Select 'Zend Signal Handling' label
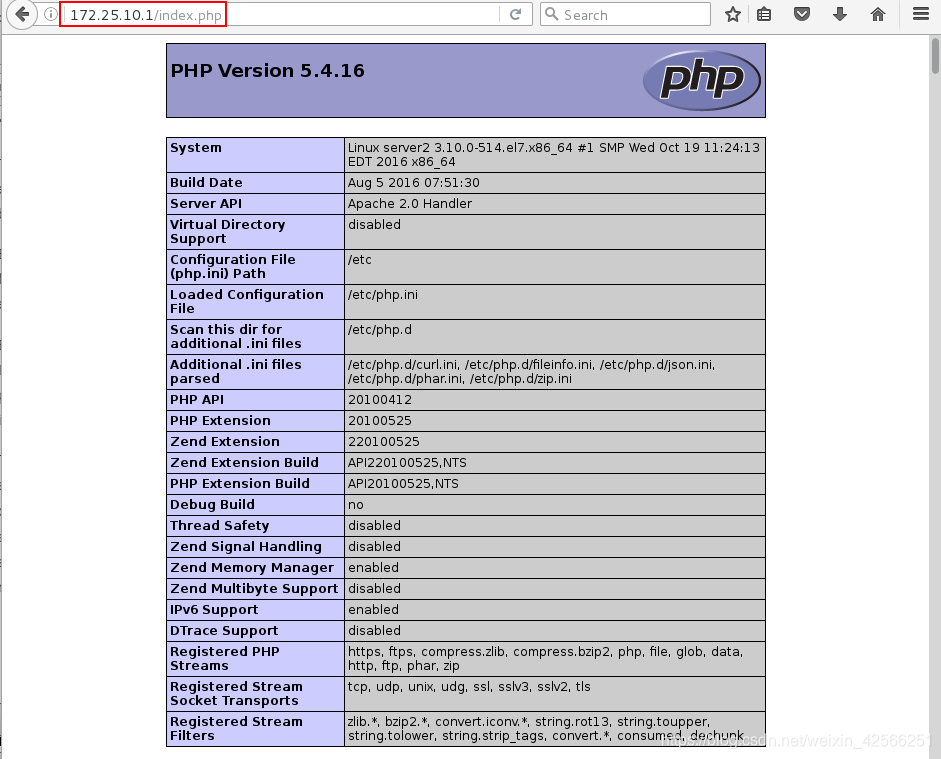This screenshot has height=759, width=941. [246, 547]
